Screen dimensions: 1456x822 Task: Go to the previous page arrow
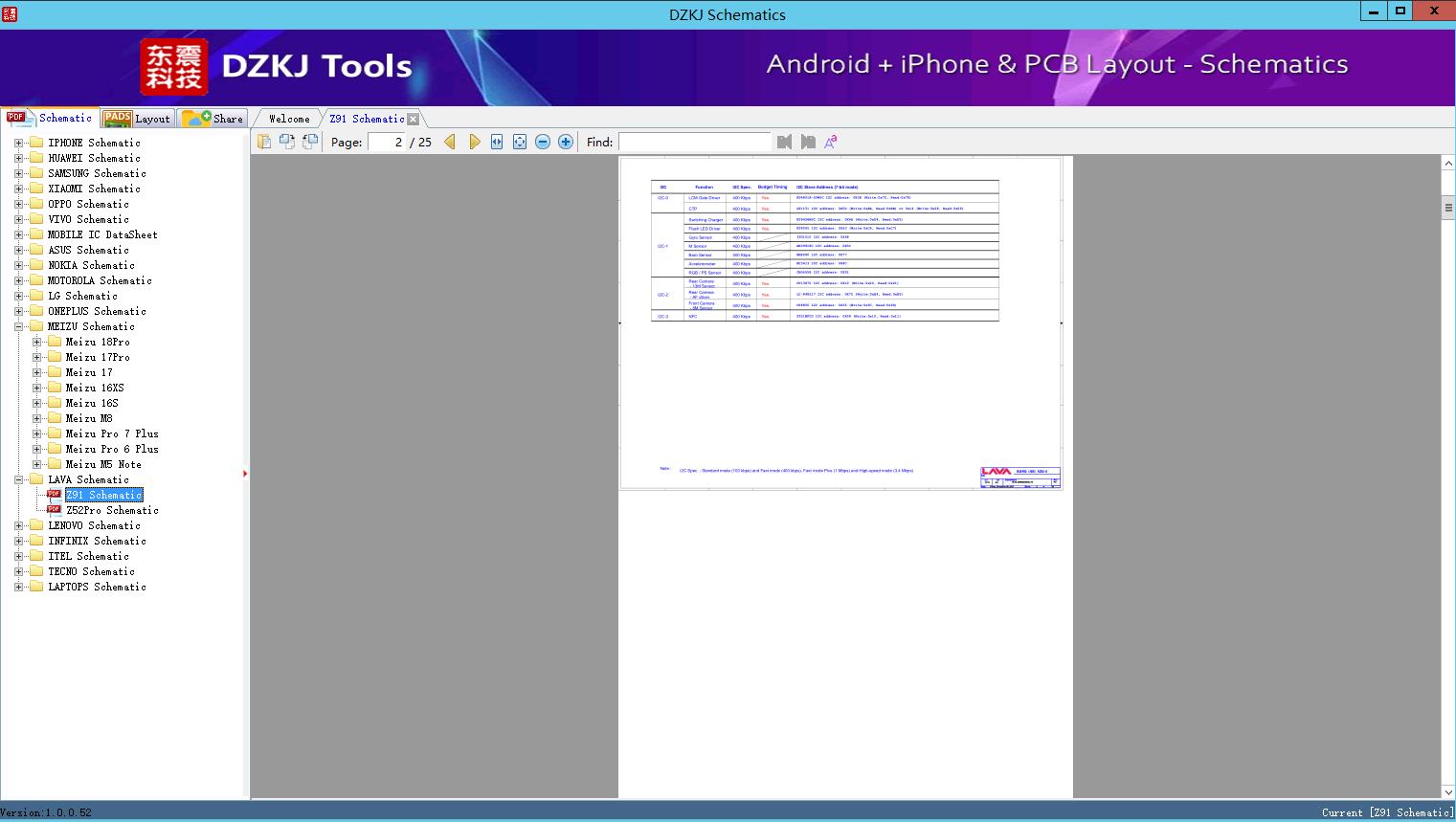coord(450,142)
